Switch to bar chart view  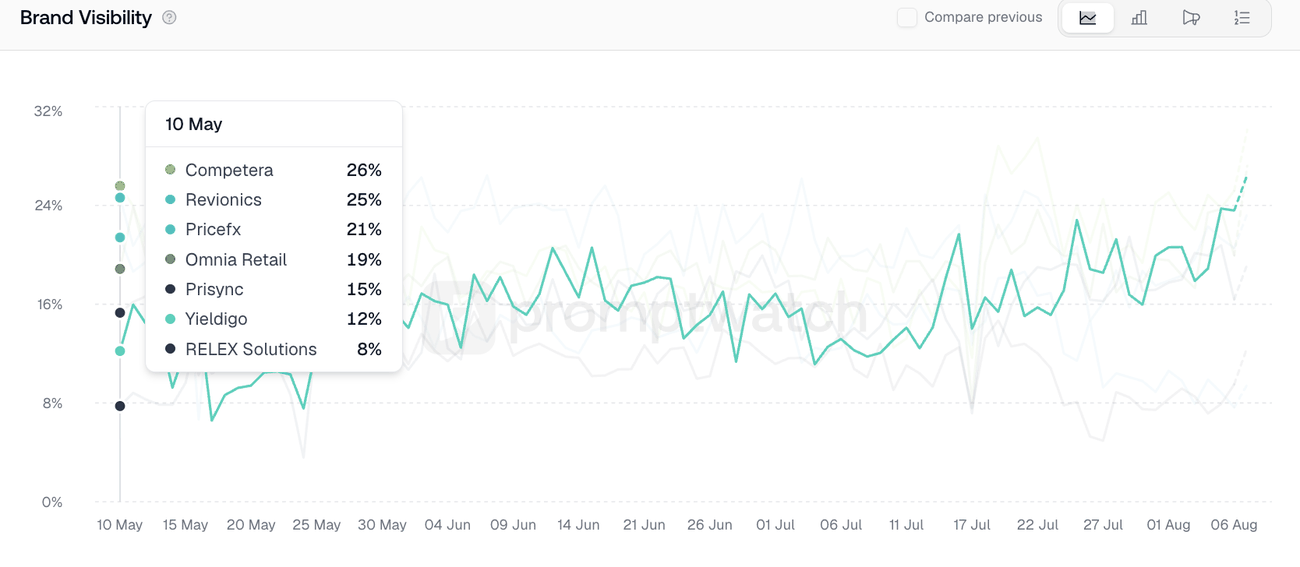[x=1139, y=18]
